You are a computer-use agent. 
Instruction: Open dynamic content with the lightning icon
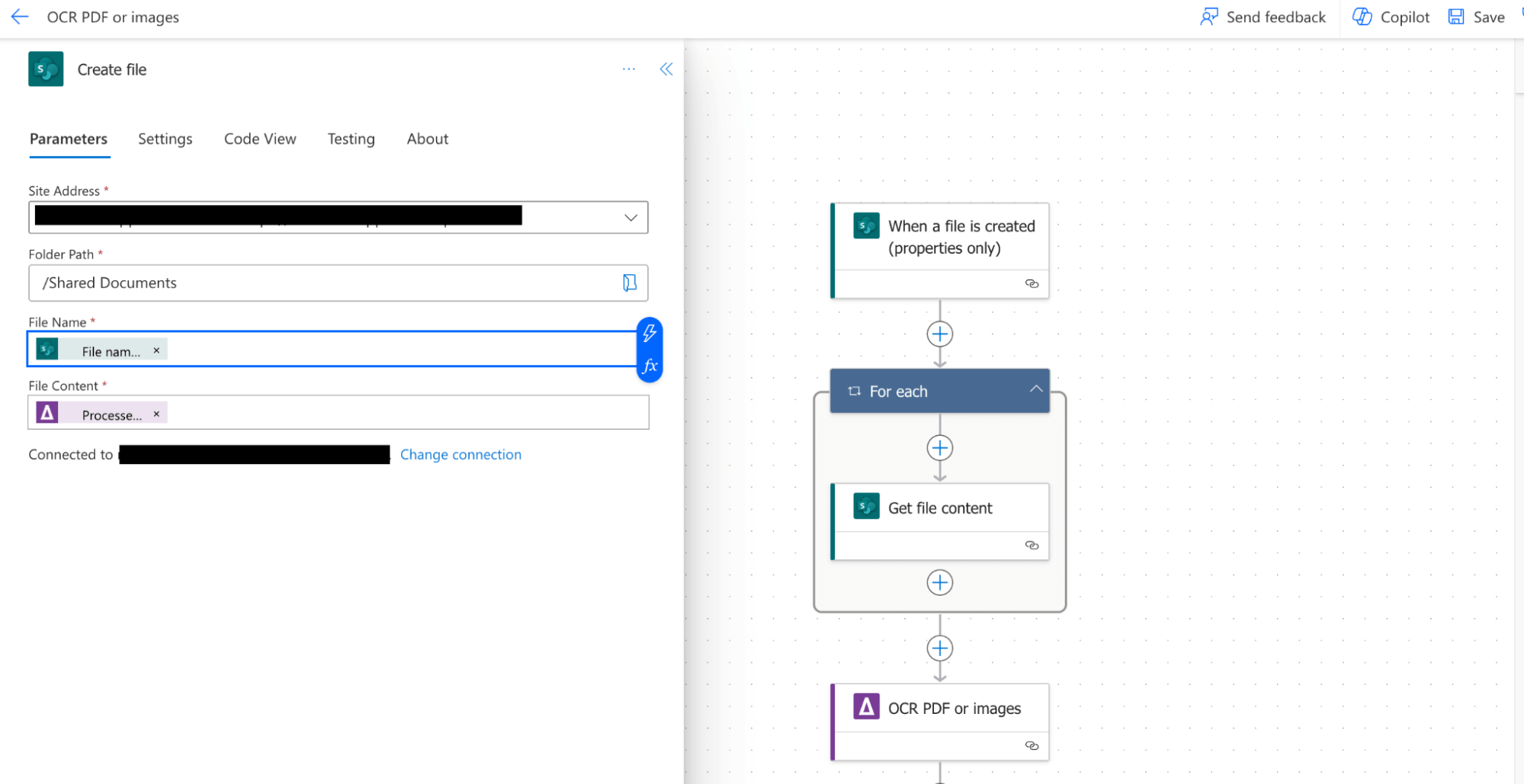(x=650, y=332)
